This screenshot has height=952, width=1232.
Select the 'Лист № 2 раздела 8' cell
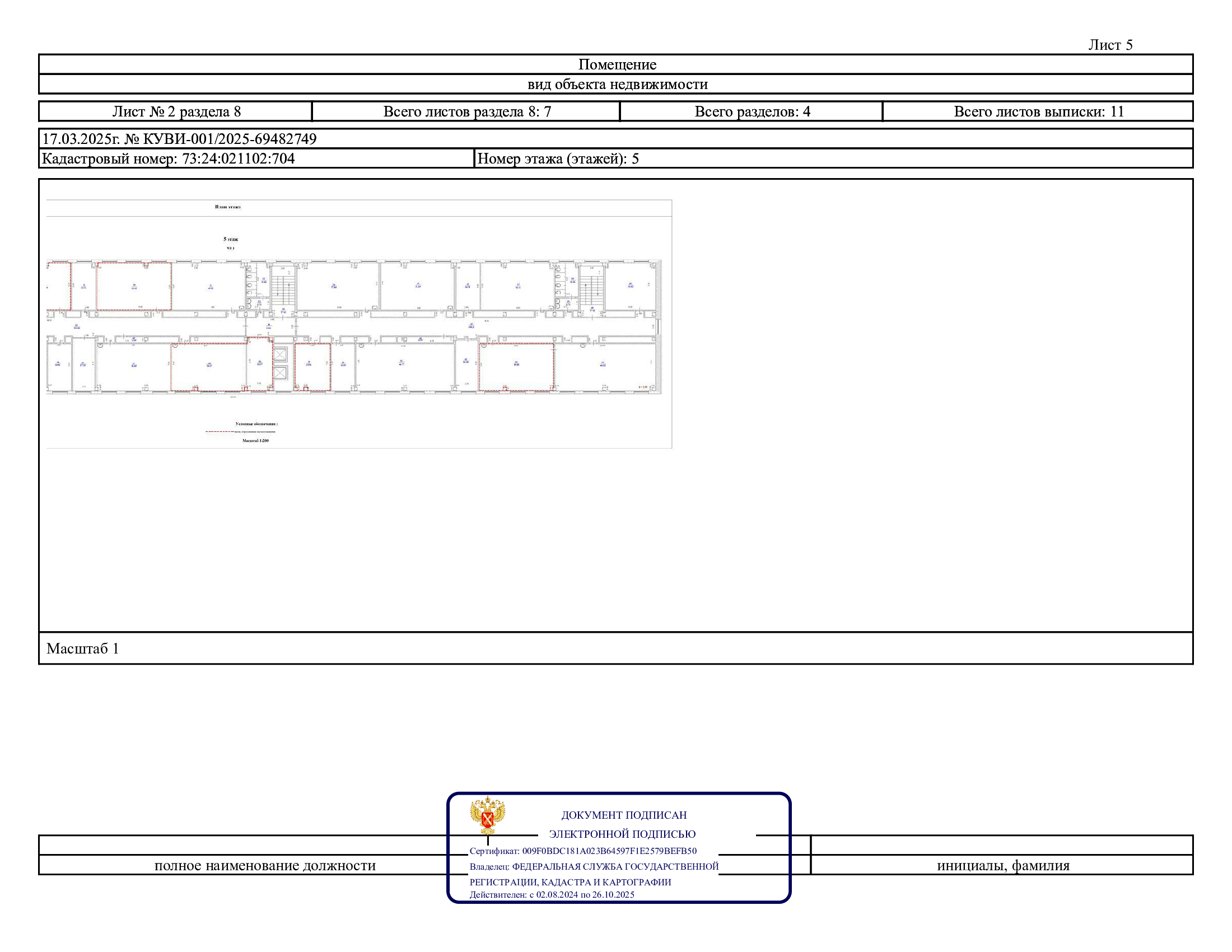pos(175,111)
